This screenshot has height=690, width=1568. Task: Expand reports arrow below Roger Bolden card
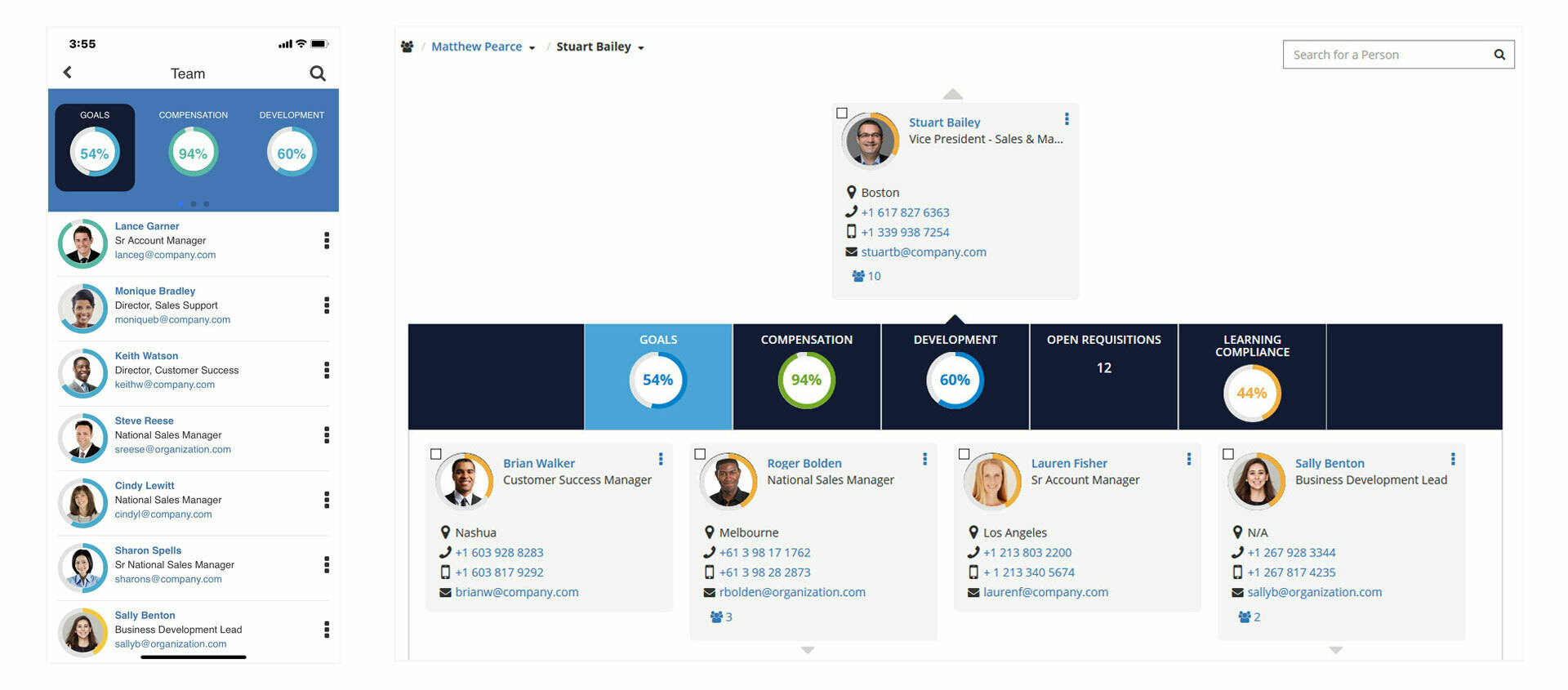808,651
